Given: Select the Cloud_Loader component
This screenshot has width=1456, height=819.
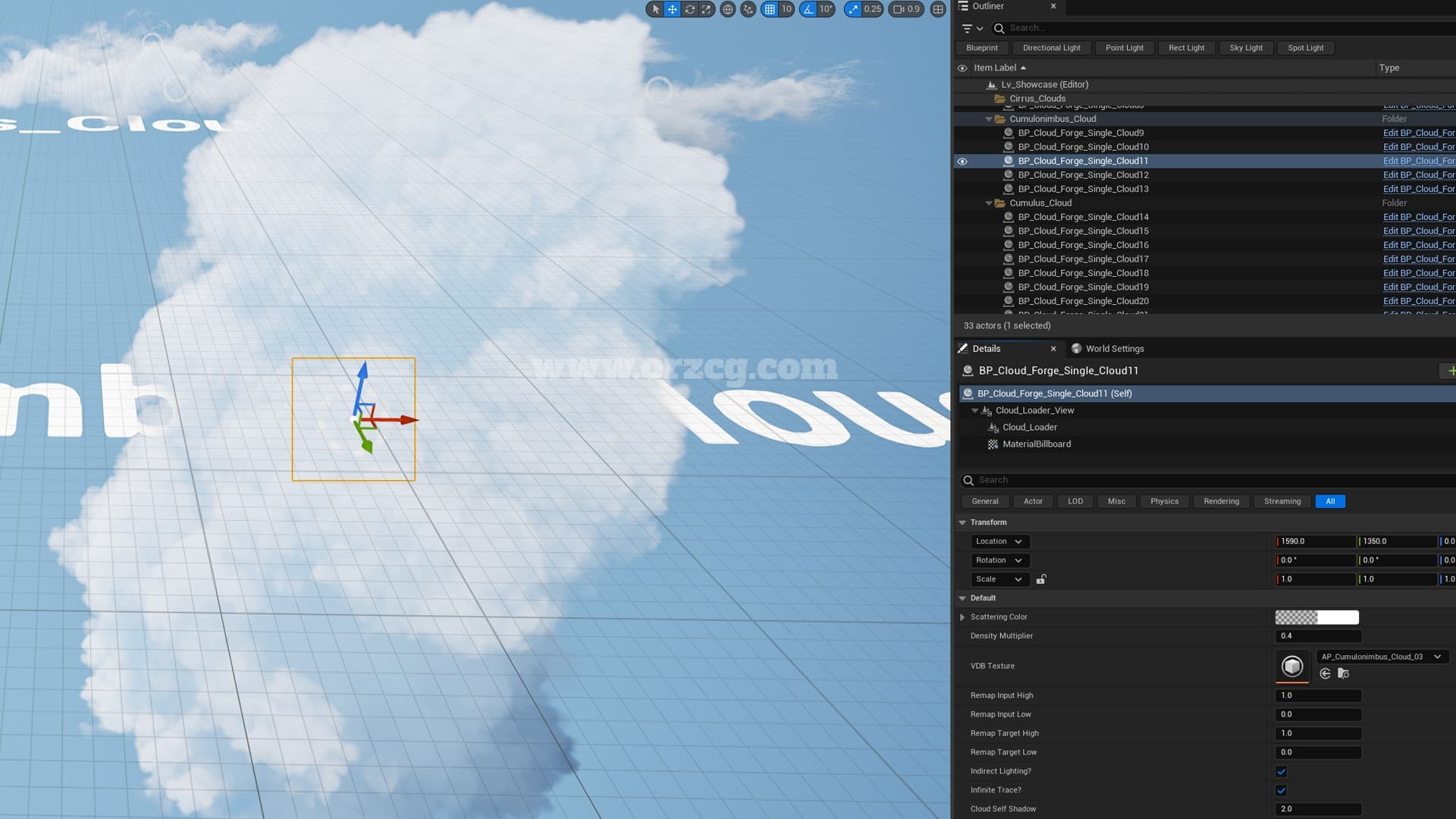Looking at the screenshot, I should (1029, 427).
